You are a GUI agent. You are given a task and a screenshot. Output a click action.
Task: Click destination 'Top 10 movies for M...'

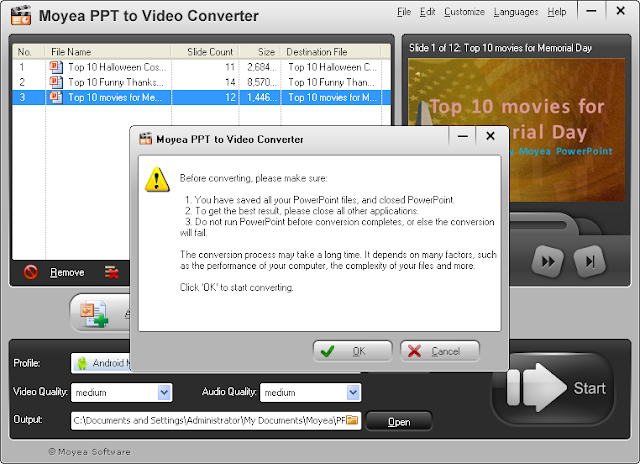pyautogui.click(x=333, y=97)
